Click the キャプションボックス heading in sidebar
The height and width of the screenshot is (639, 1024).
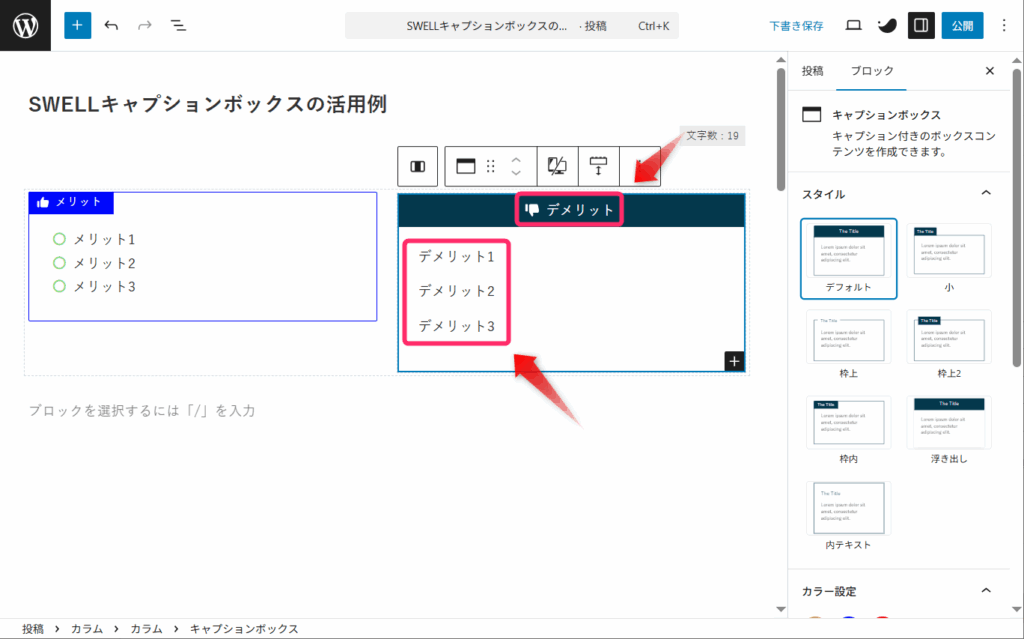tap(886, 115)
